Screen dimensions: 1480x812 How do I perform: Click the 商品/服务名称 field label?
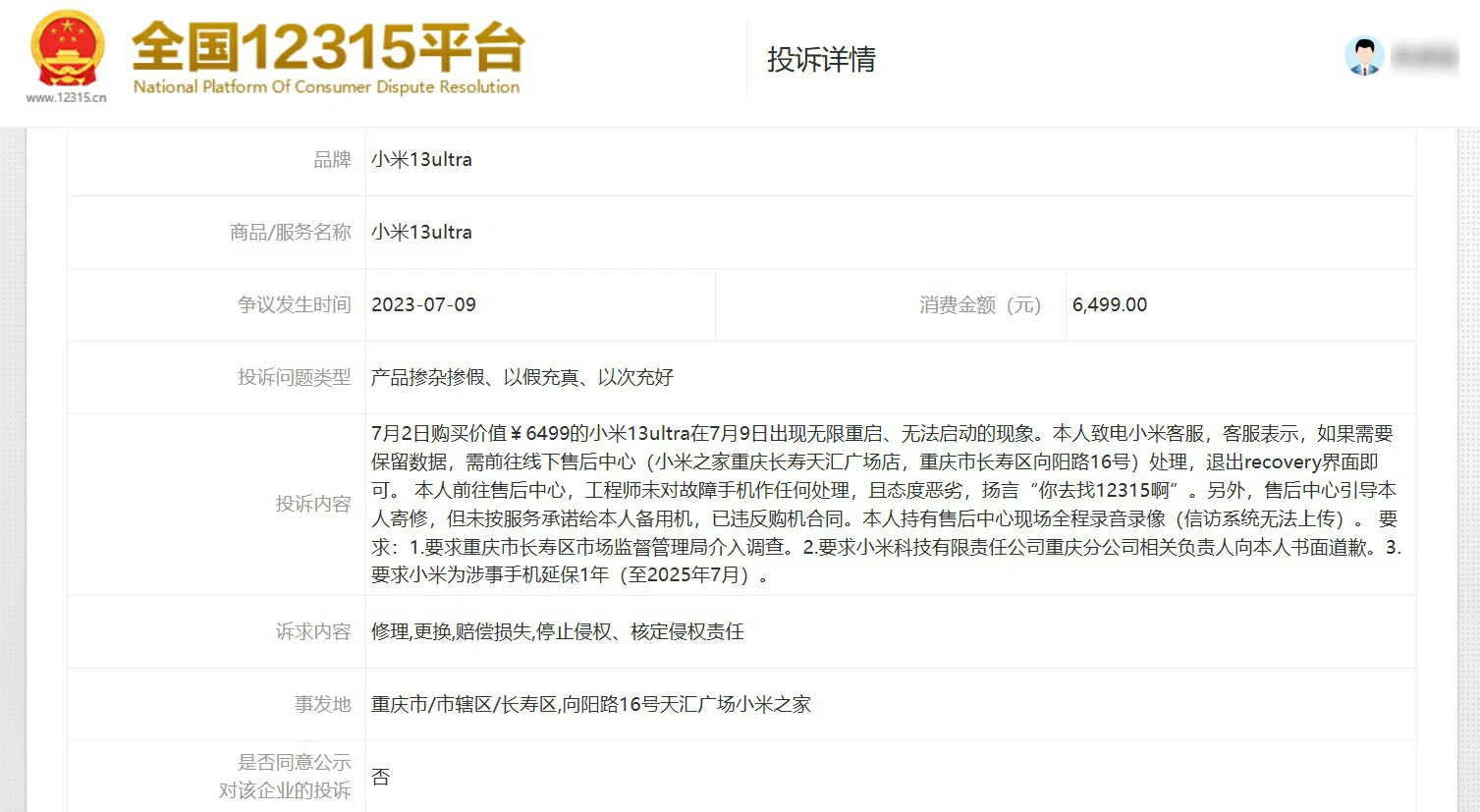click(290, 232)
